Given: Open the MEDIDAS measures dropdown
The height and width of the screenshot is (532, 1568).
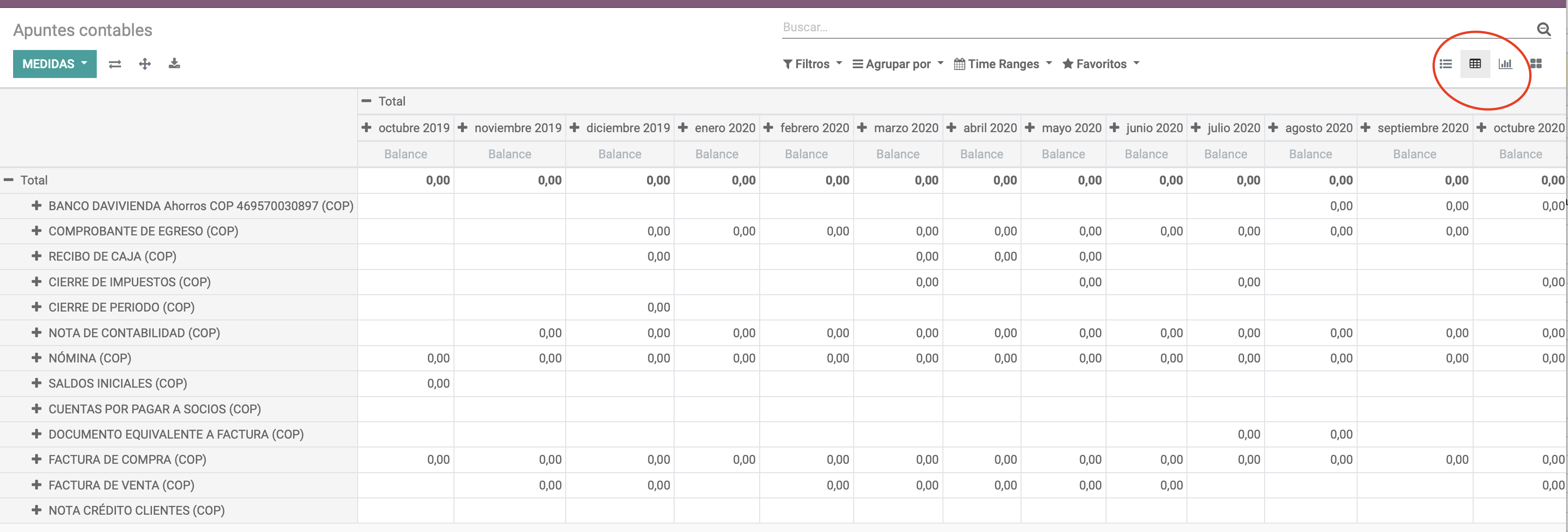Looking at the screenshot, I should 55,64.
